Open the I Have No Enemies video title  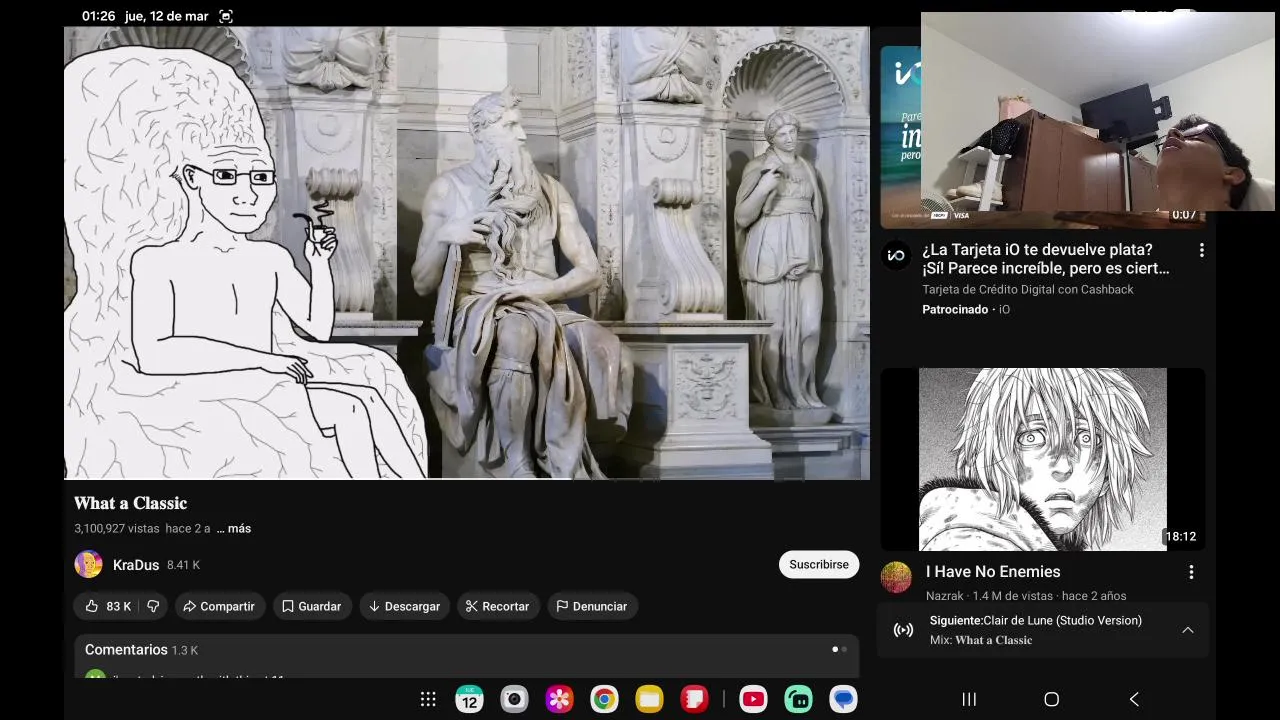click(x=993, y=571)
